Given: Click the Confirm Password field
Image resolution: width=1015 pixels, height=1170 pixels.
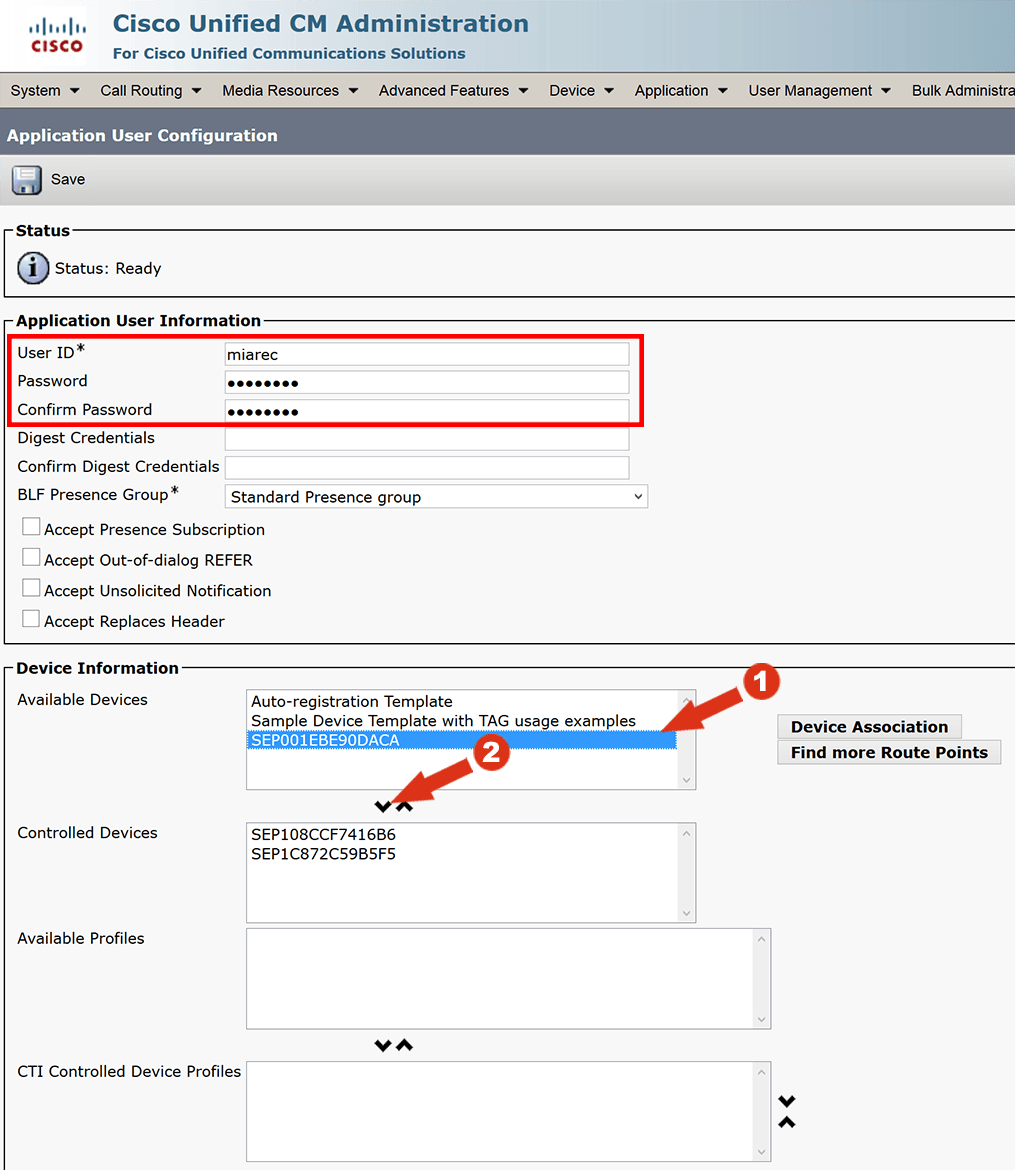Looking at the screenshot, I should tap(427, 411).
